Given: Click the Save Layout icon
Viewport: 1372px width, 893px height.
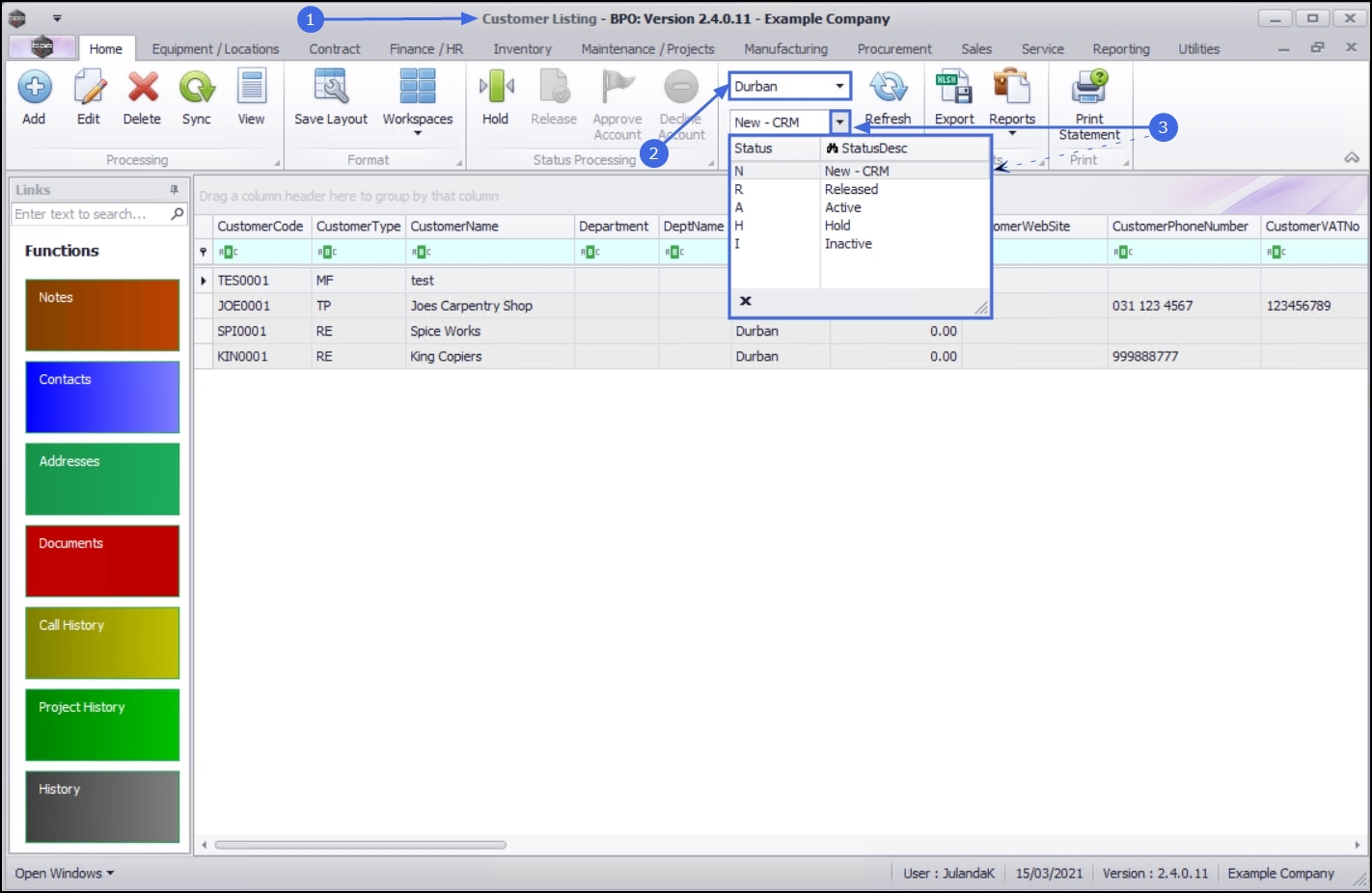Looking at the screenshot, I should tap(331, 88).
